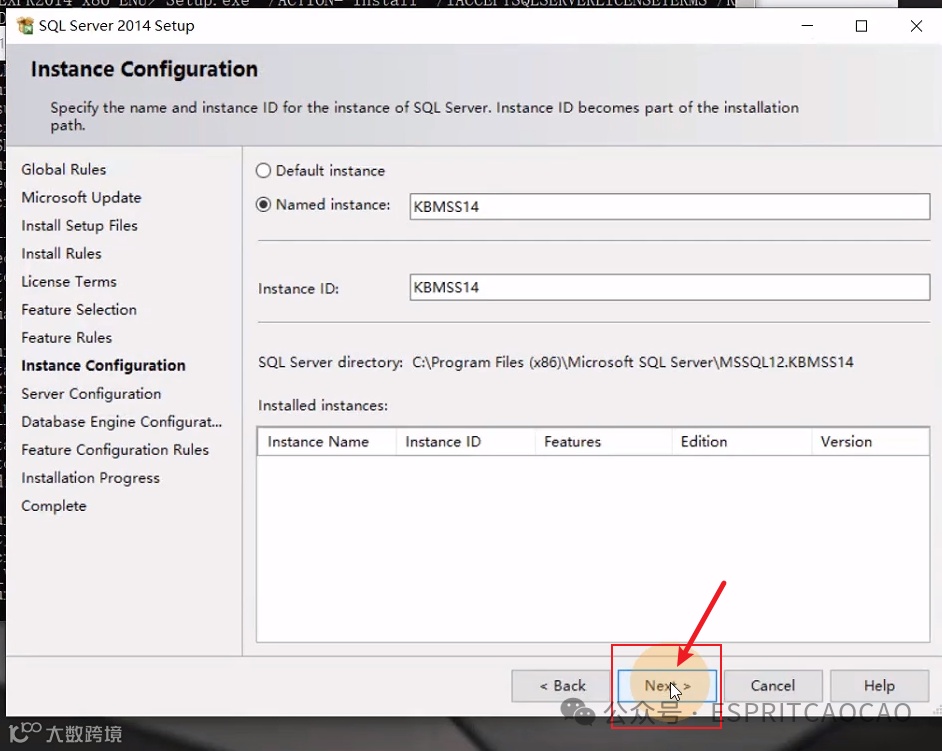The image size is (942, 751).
Task: Click the Instance ID column header
Action: point(466,442)
